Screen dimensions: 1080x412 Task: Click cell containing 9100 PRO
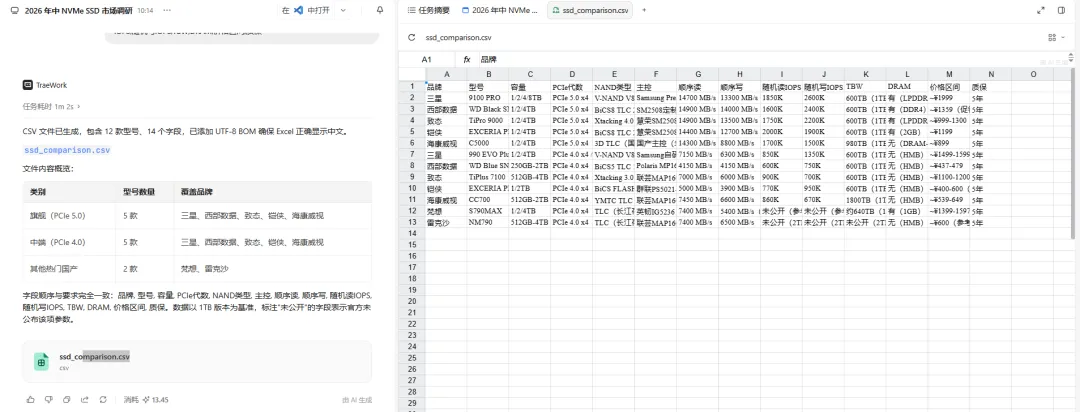488,98
